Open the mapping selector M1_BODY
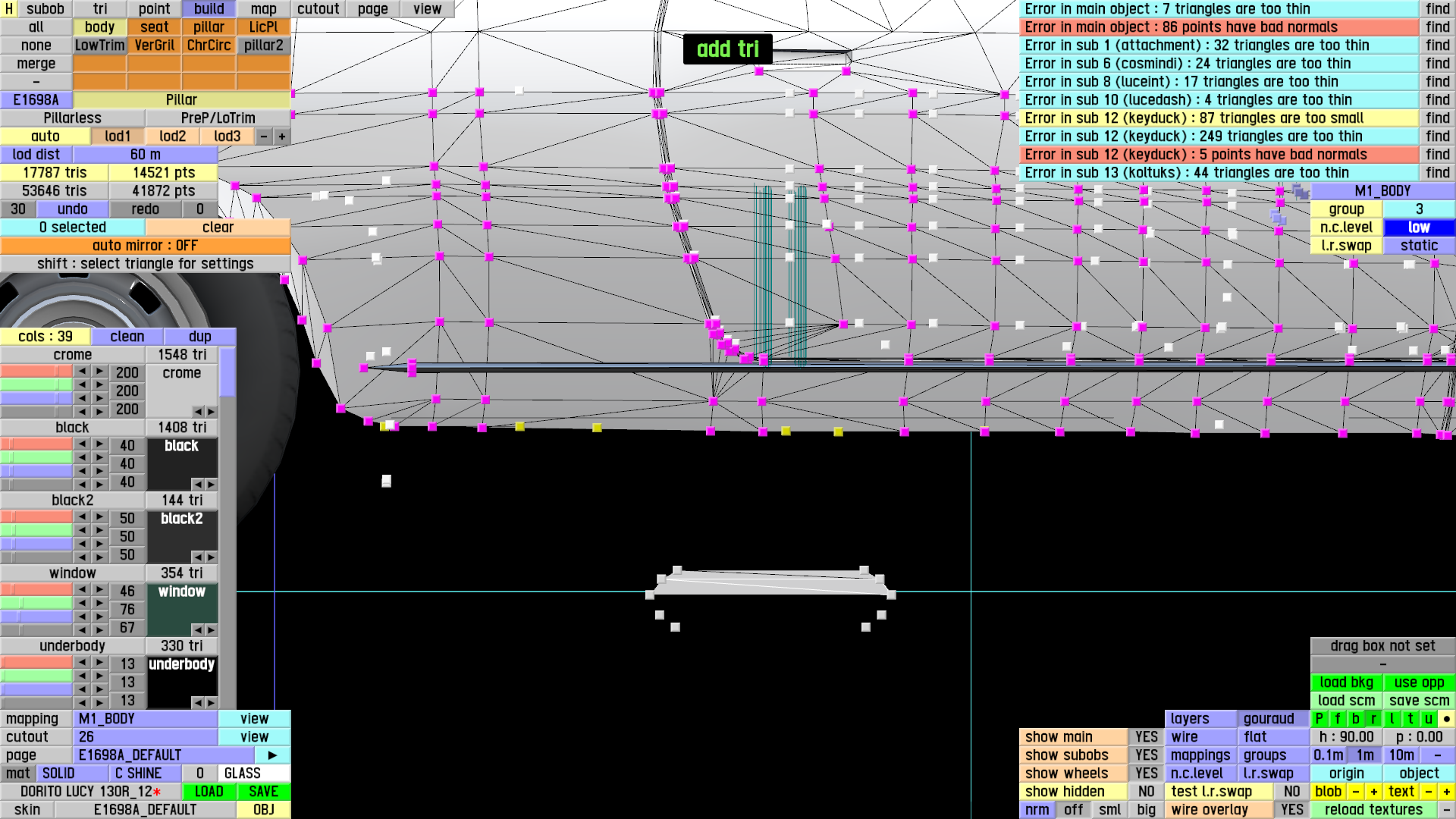Screen dimensions: 1456x819 (x=145, y=718)
